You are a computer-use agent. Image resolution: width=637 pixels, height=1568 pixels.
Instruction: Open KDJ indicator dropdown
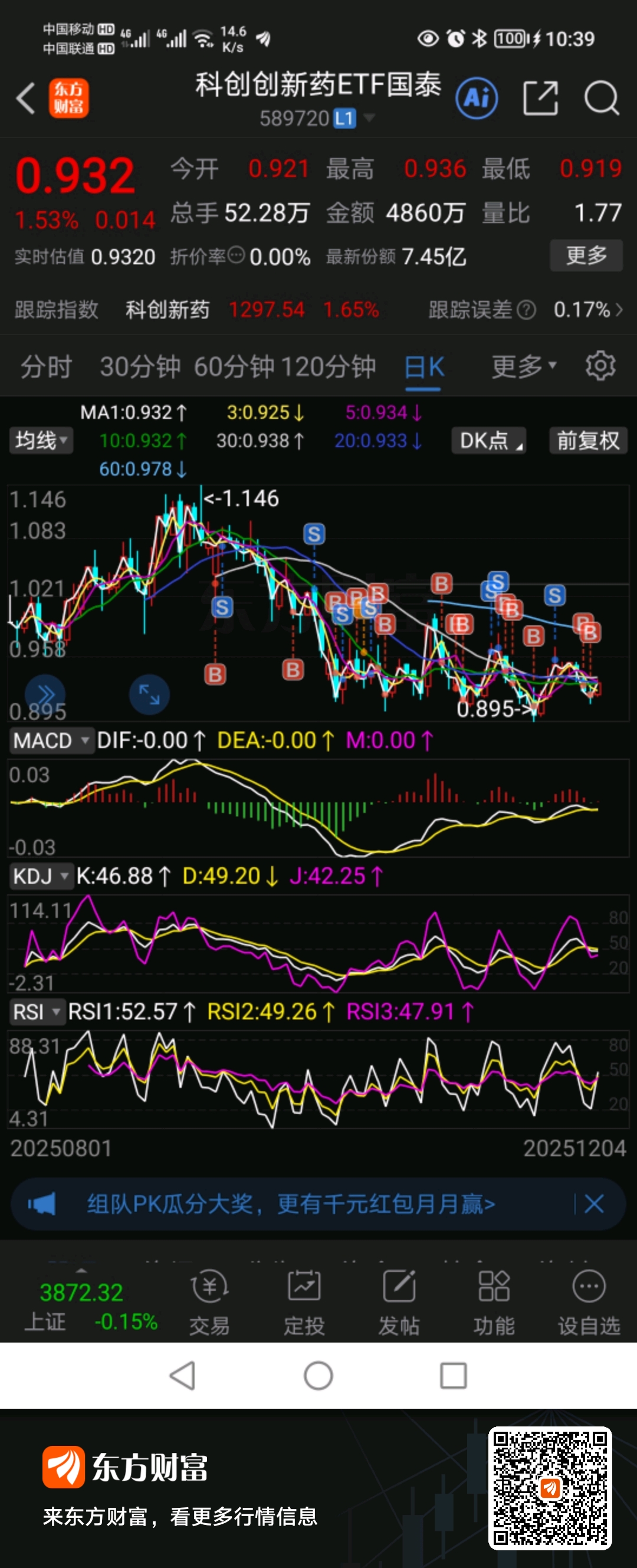(41, 876)
